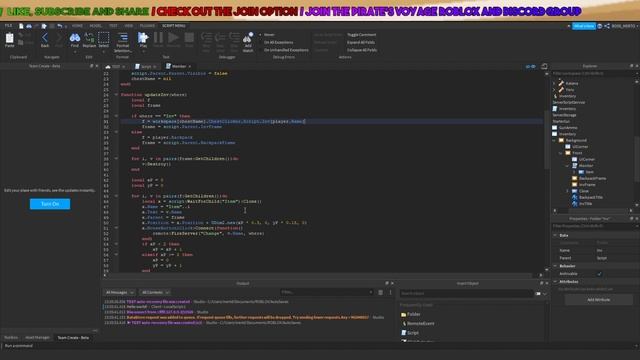This screenshot has width=640, height=360.
Task: Open the Script editor tab
Action: (145, 66)
